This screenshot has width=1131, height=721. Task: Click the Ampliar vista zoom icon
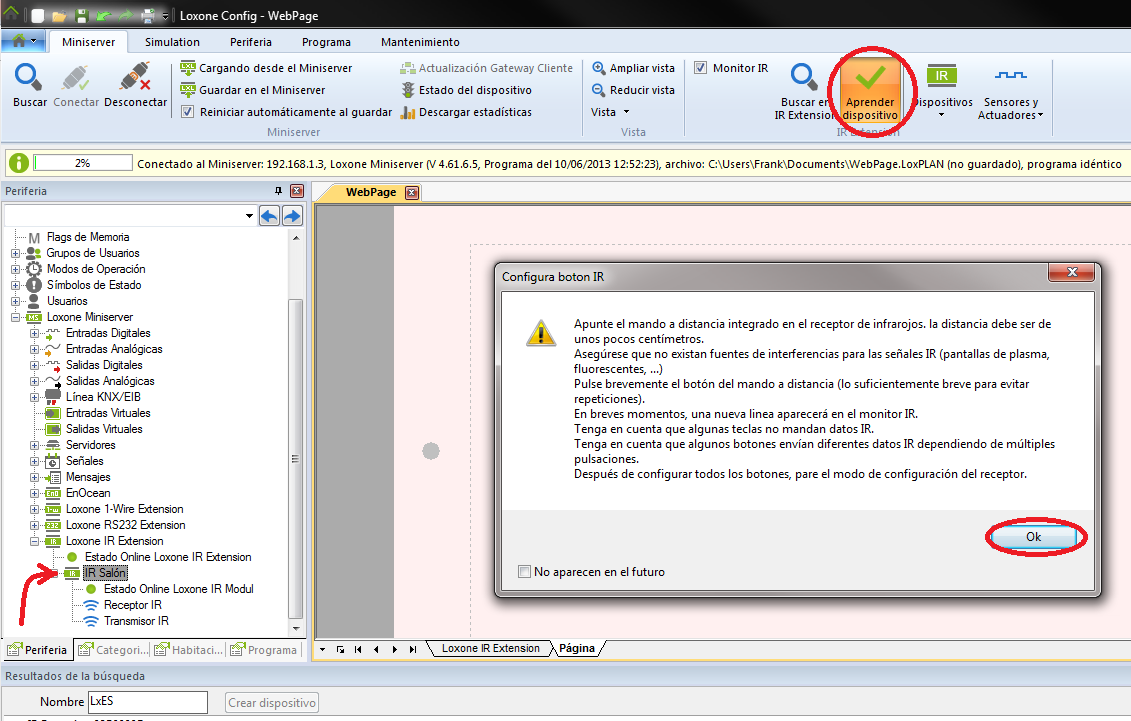(599, 68)
